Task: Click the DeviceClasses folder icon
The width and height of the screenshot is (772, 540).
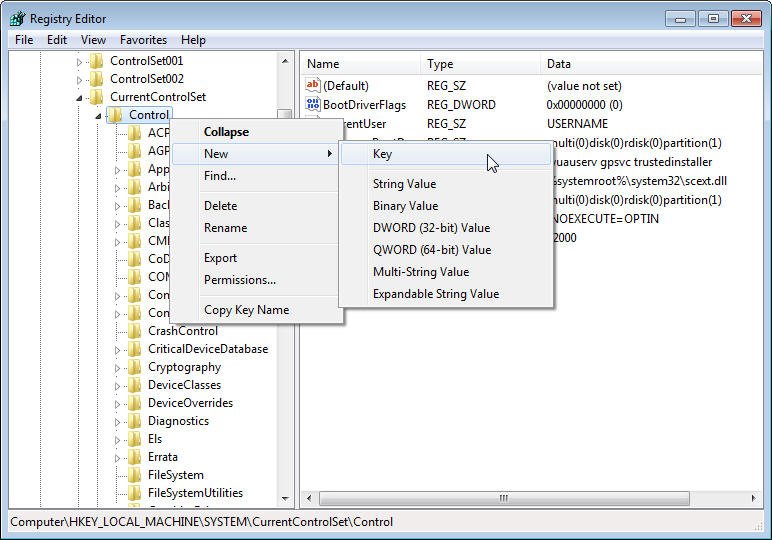Action: click(x=135, y=385)
